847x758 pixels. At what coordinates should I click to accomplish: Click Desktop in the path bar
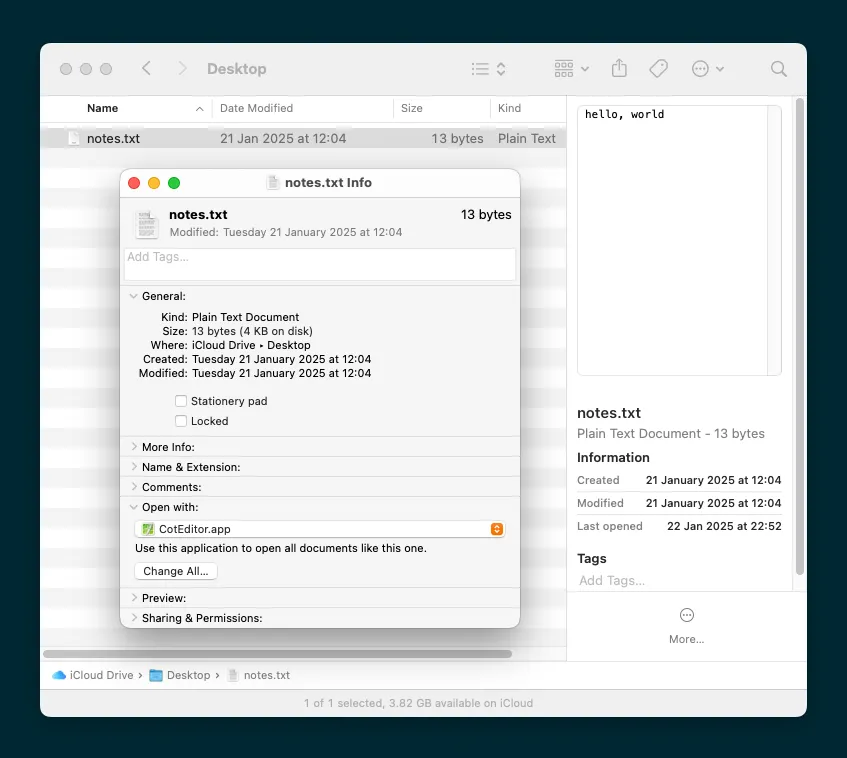click(x=188, y=675)
